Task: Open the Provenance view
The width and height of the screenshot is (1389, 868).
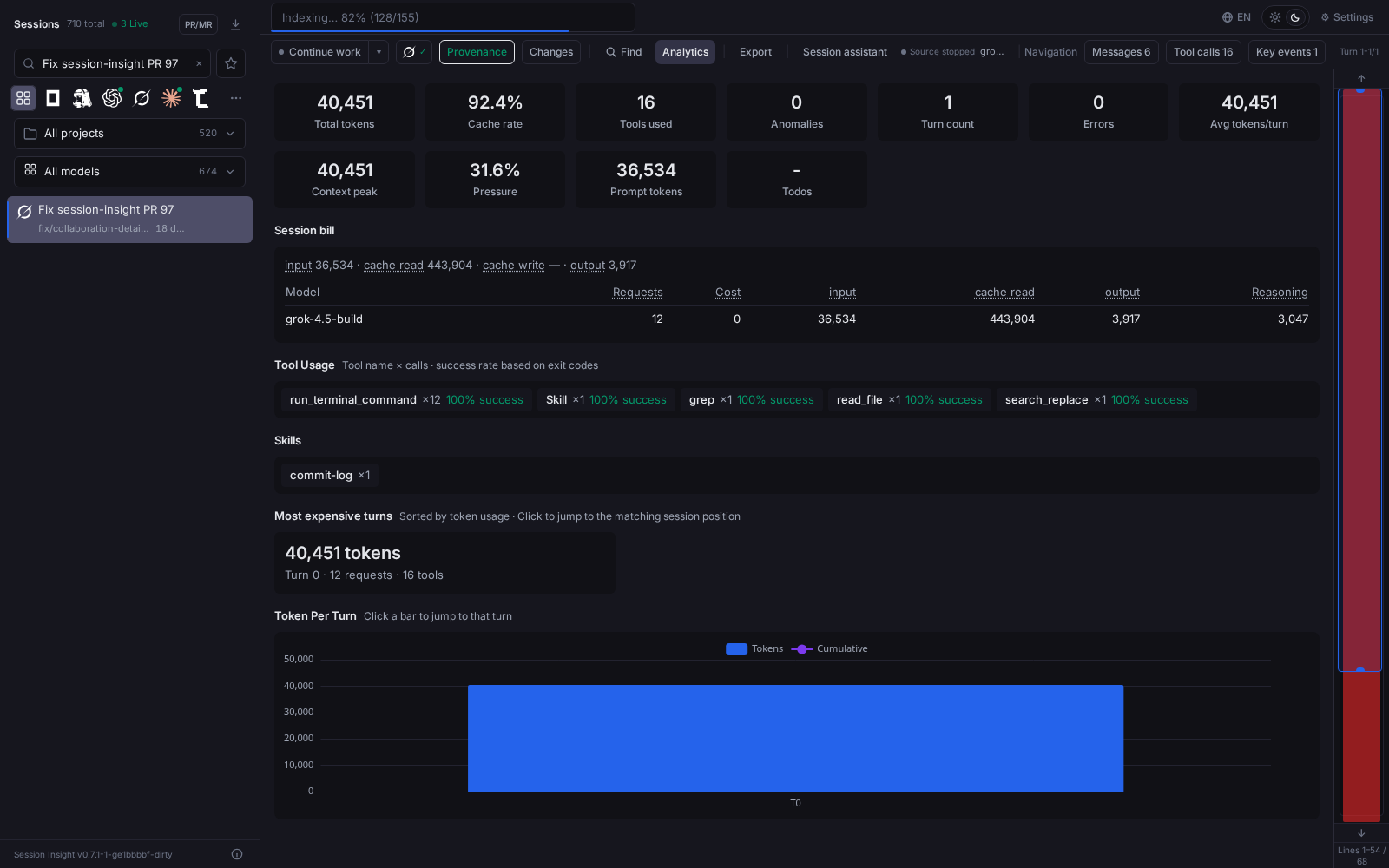Action: (x=477, y=52)
